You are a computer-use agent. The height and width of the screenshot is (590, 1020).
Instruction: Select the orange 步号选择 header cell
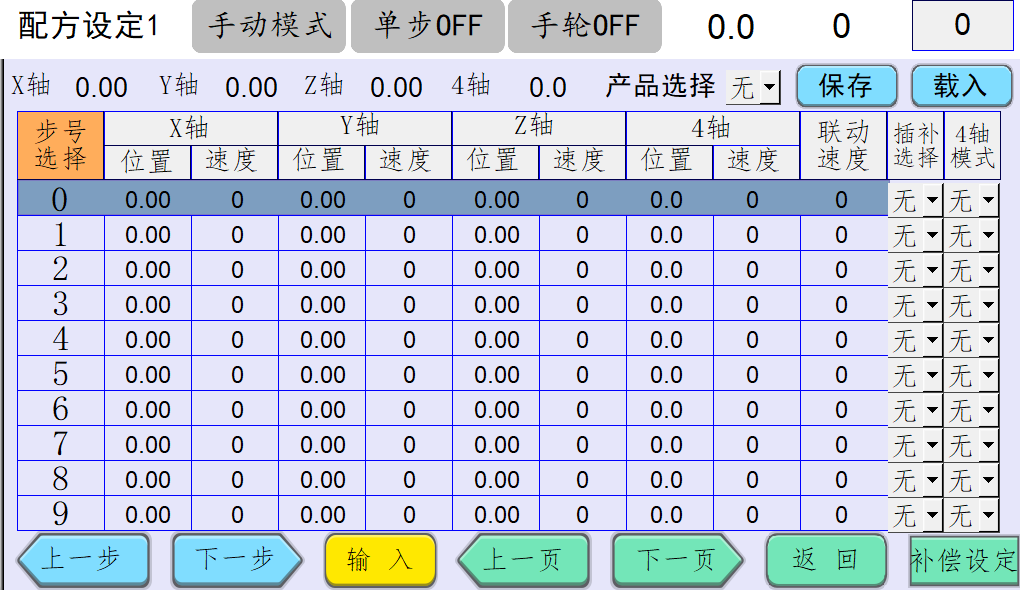[61, 146]
